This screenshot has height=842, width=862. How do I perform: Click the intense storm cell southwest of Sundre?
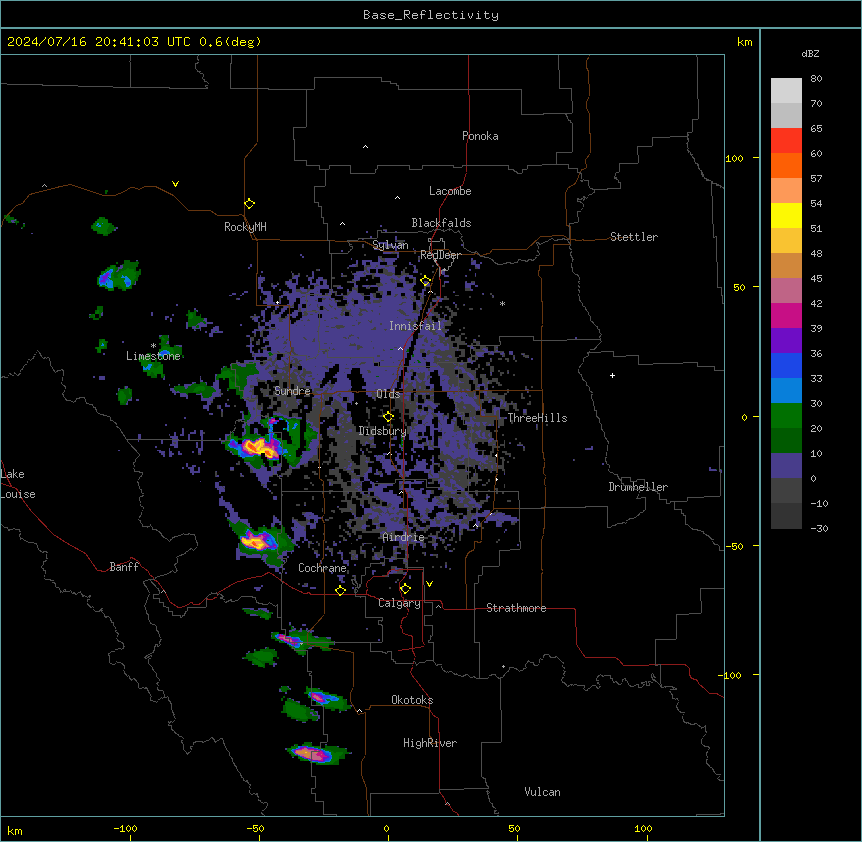(x=260, y=447)
